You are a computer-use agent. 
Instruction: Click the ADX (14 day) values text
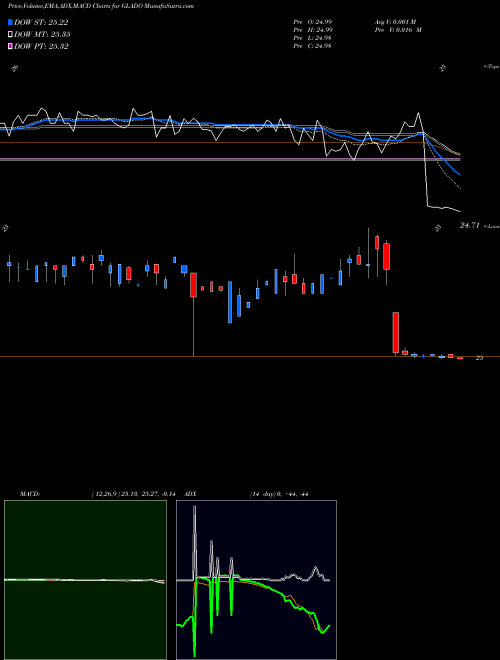pyautogui.click(x=279, y=494)
